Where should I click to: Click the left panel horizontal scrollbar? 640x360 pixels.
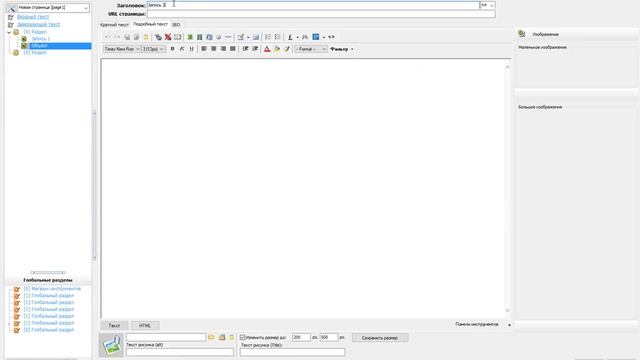(x=48, y=272)
